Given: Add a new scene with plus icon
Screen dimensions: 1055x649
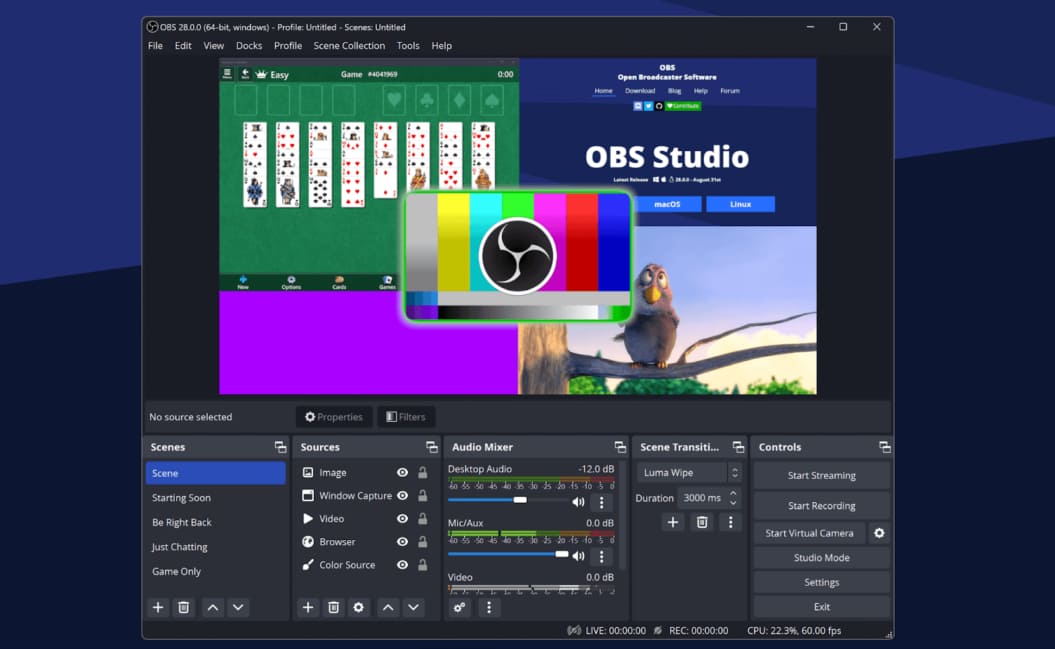Looking at the screenshot, I should 158,607.
